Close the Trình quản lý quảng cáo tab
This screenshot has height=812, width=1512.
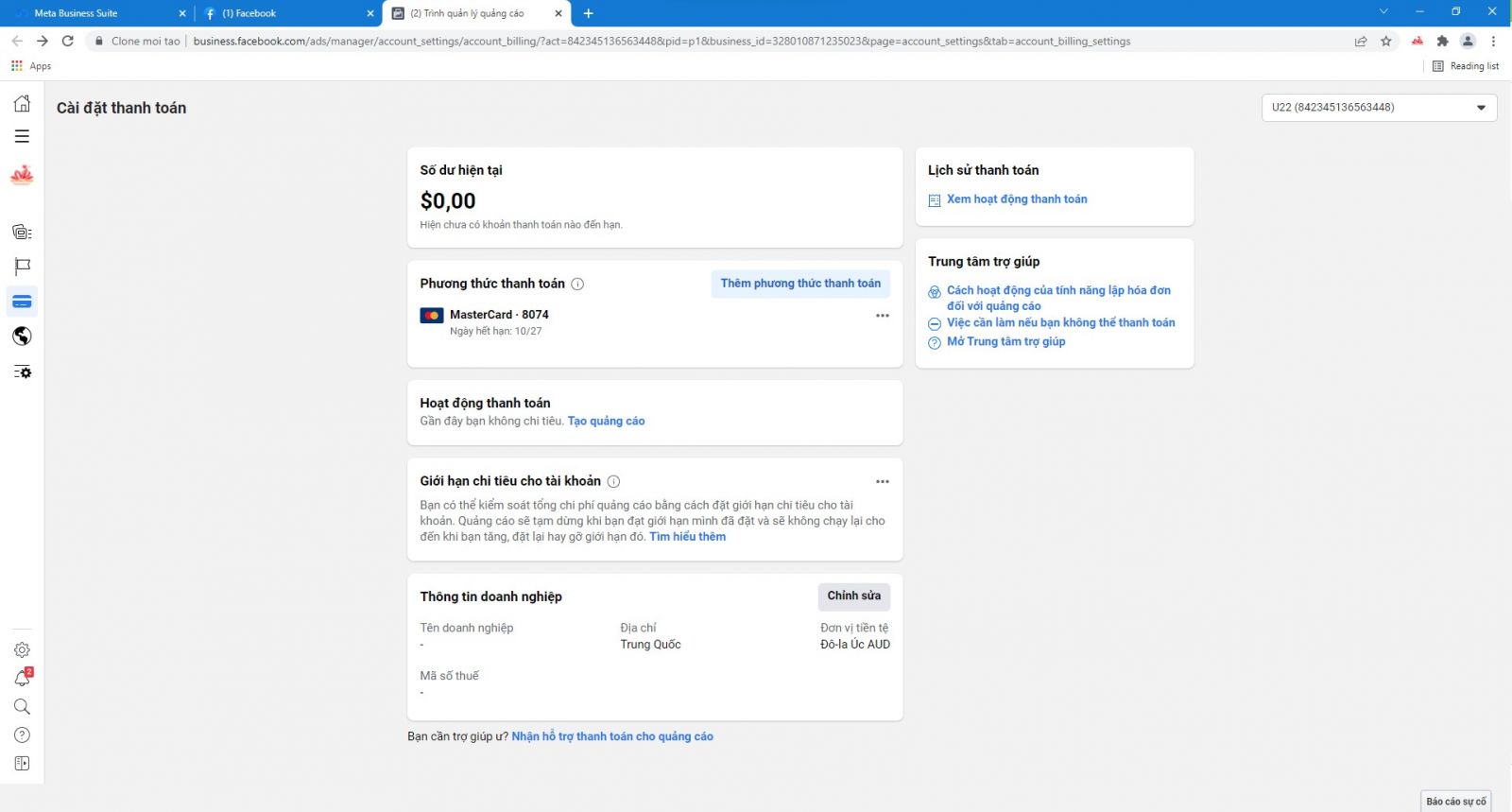click(x=558, y=13)
